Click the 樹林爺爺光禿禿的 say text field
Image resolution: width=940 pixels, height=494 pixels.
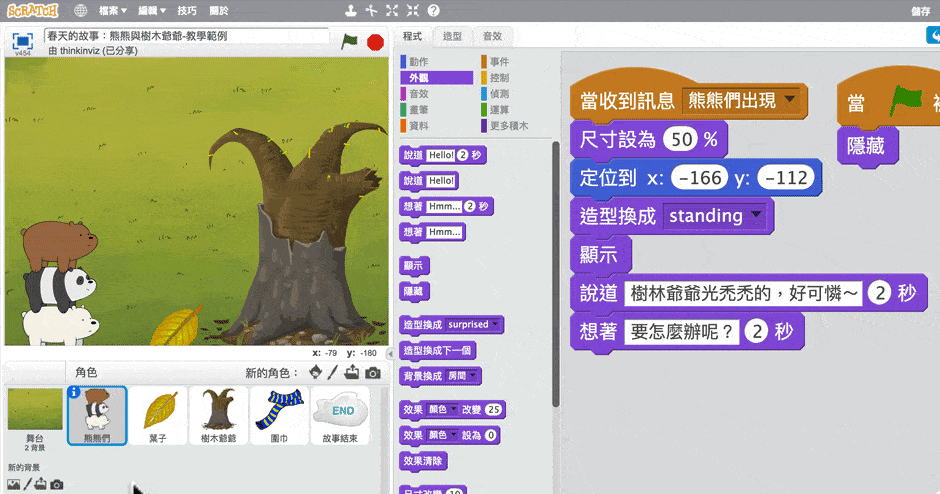tap(743, 294)
